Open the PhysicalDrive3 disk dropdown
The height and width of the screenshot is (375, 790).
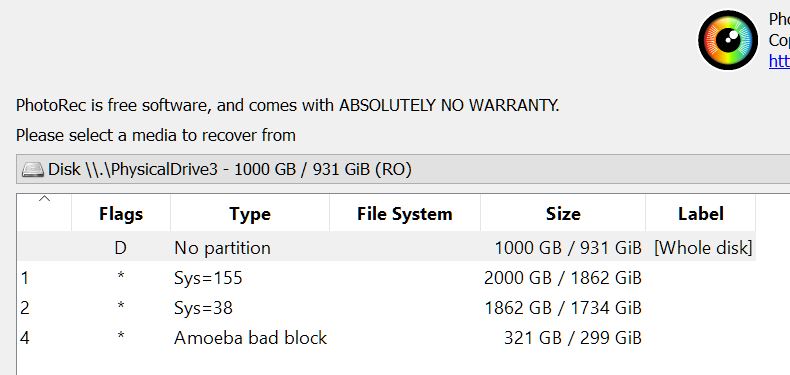pos(403,169)
